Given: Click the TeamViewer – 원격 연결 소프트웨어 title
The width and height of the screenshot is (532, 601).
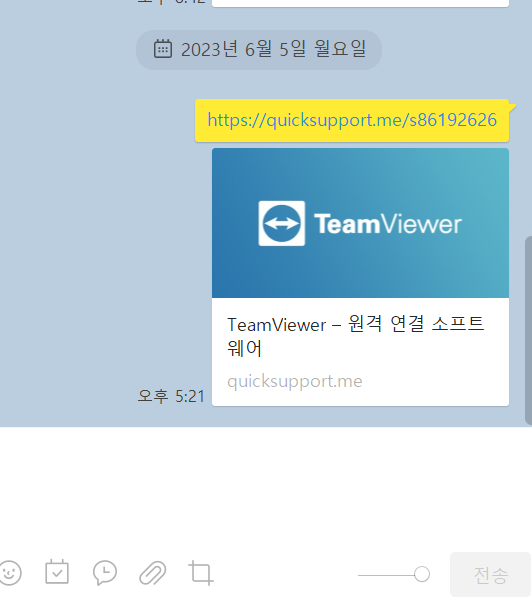Looking at the screenshot, I should (355, 336).
